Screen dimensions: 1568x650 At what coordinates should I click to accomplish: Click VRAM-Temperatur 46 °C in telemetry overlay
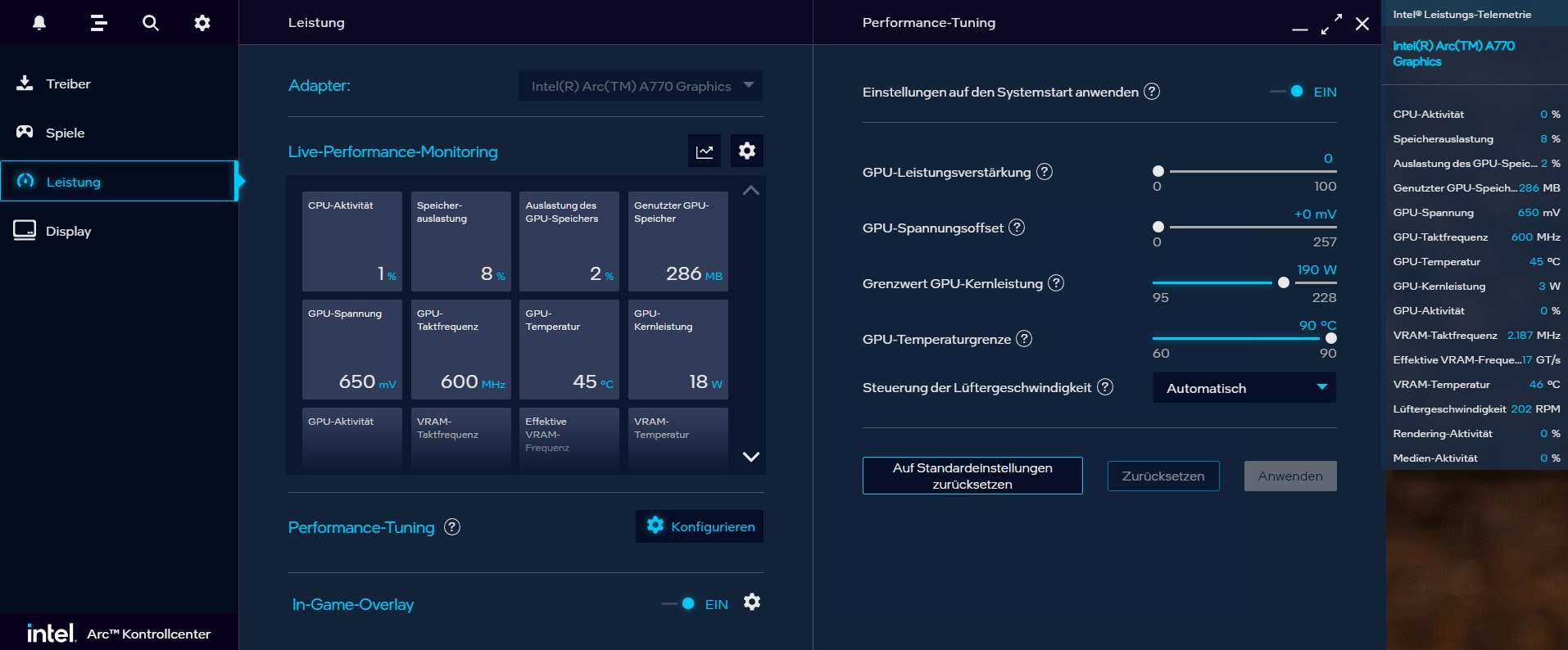[x=1476, y=385]
